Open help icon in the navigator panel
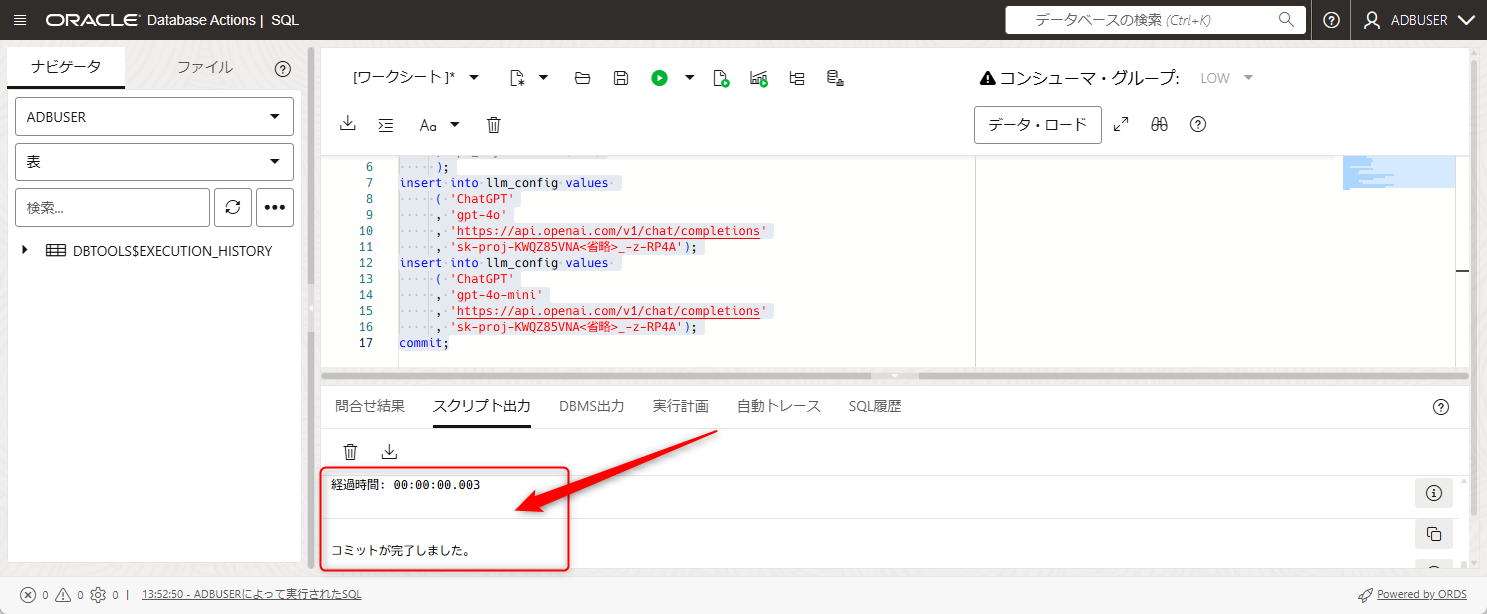Viewport: 1487px width, 614px height. (282, 69)
